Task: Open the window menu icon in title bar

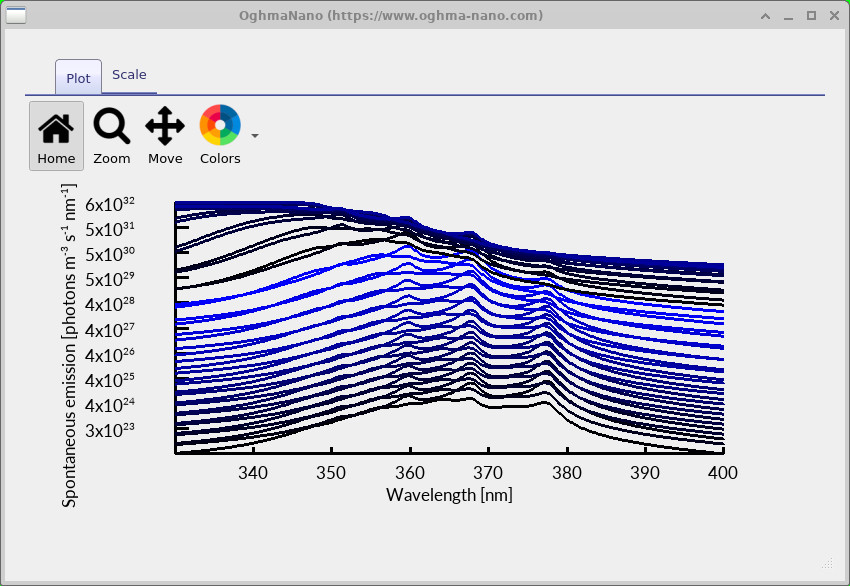Action: pos(16,15)
